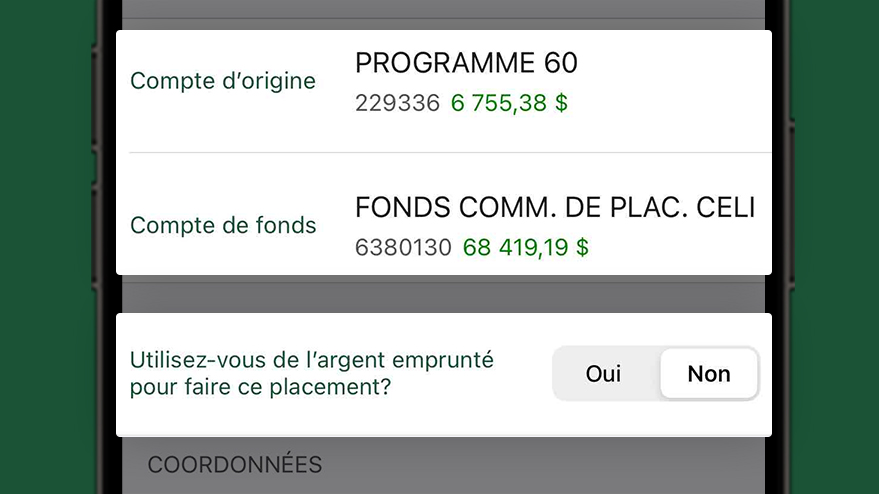Tap the FONDS COMM. DE PLAC. CELI title
Screen dimensions: 879x494
coord(555,207)
